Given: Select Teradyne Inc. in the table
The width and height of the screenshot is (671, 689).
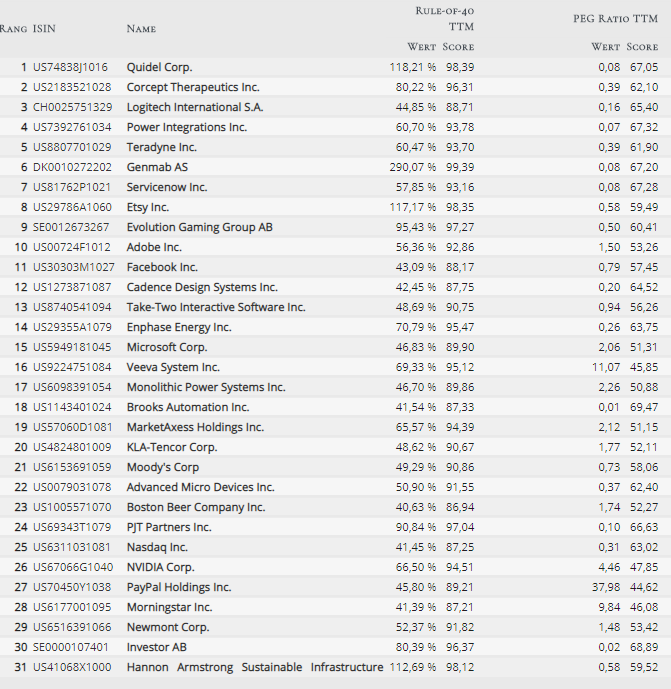Looking at the screenshot, I should tap(161, 147).
